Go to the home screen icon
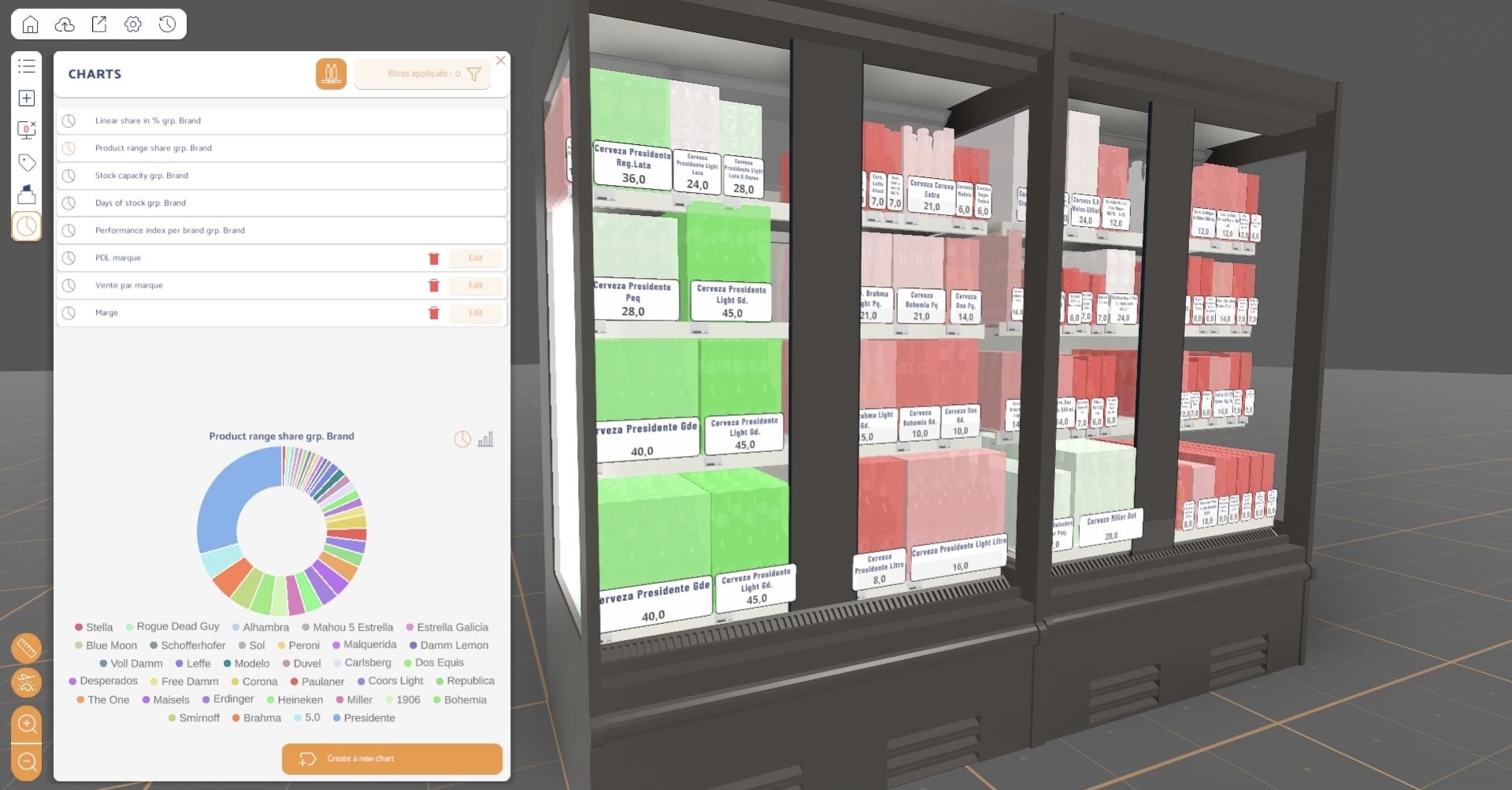The width and height of the screenshot is (1512, 790). tap(30, 24)
